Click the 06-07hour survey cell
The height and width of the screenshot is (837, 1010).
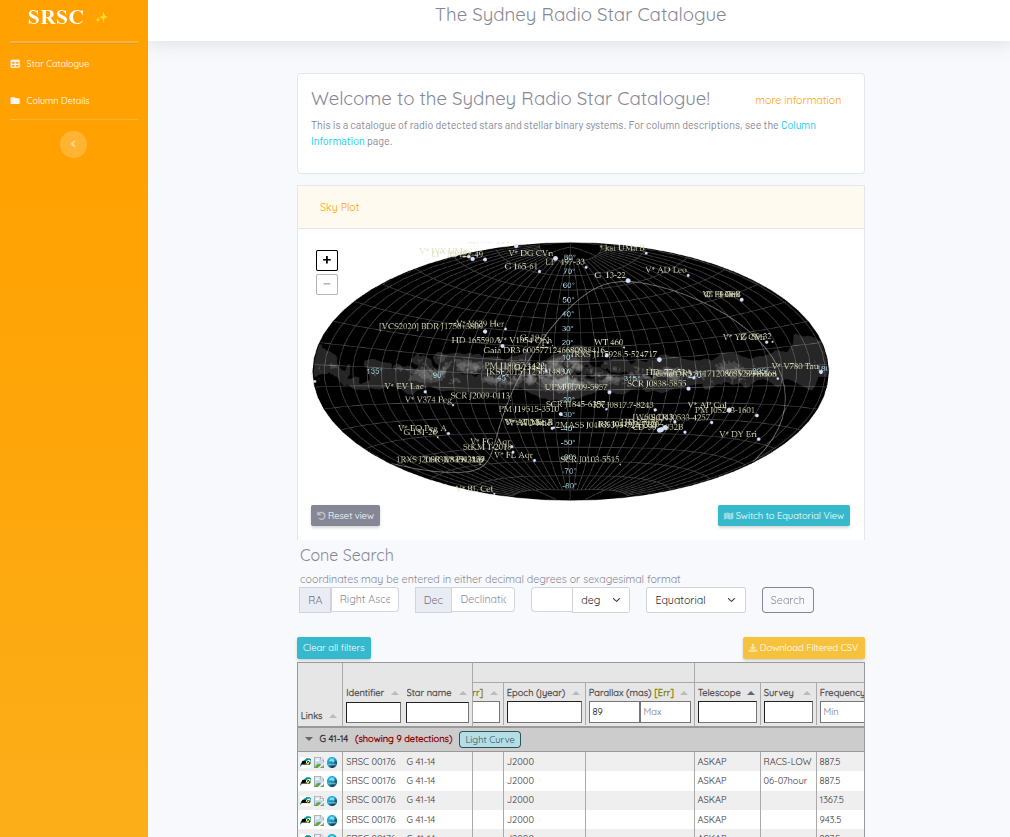coord(788,780)
